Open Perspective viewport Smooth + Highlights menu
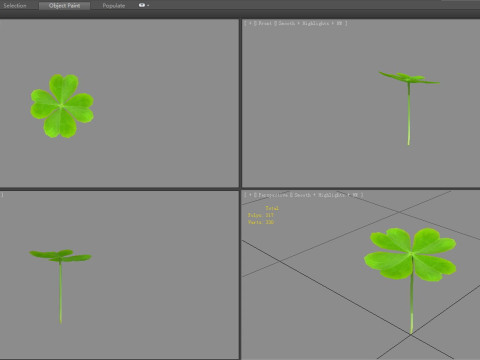The image size is (480, 360). pos(326,195)
